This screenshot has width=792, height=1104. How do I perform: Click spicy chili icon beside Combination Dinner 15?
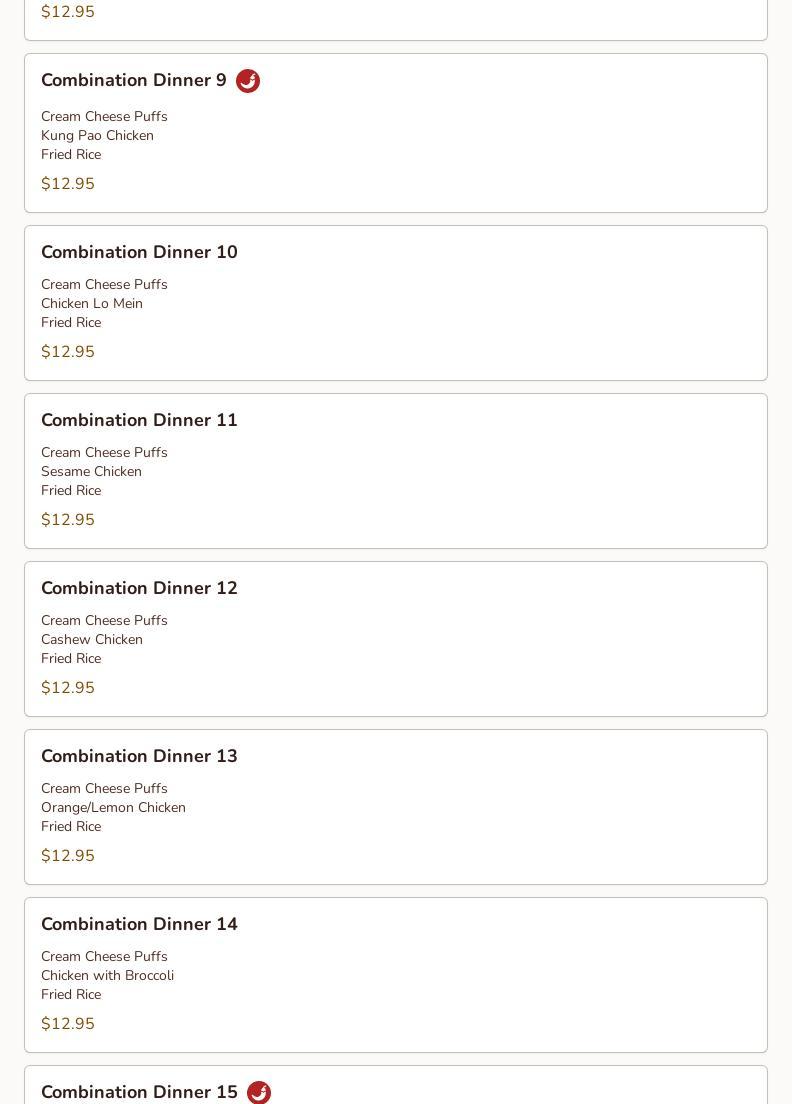point(259,1092)
